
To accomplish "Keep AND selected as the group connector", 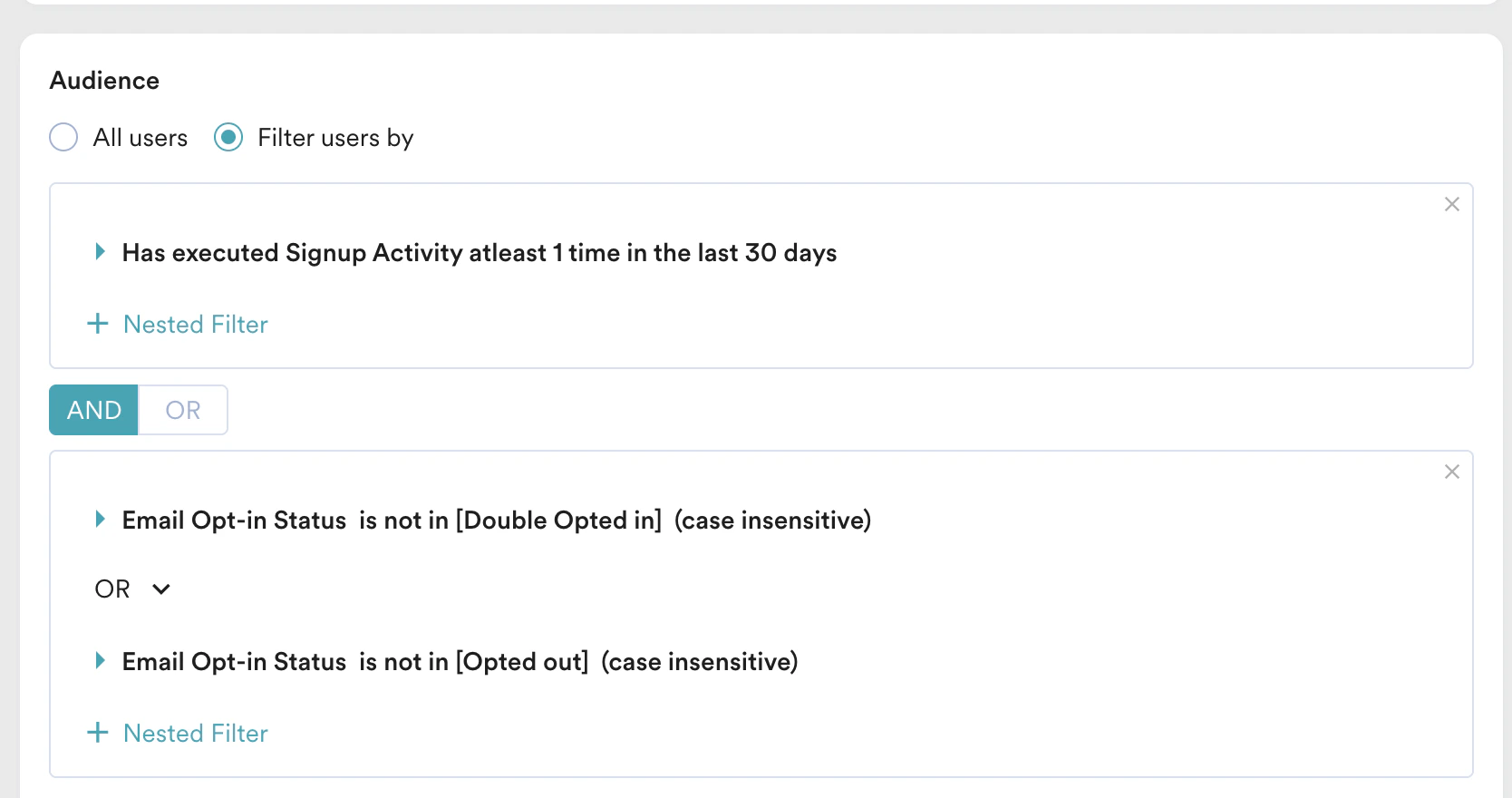I will coord(93,410).
